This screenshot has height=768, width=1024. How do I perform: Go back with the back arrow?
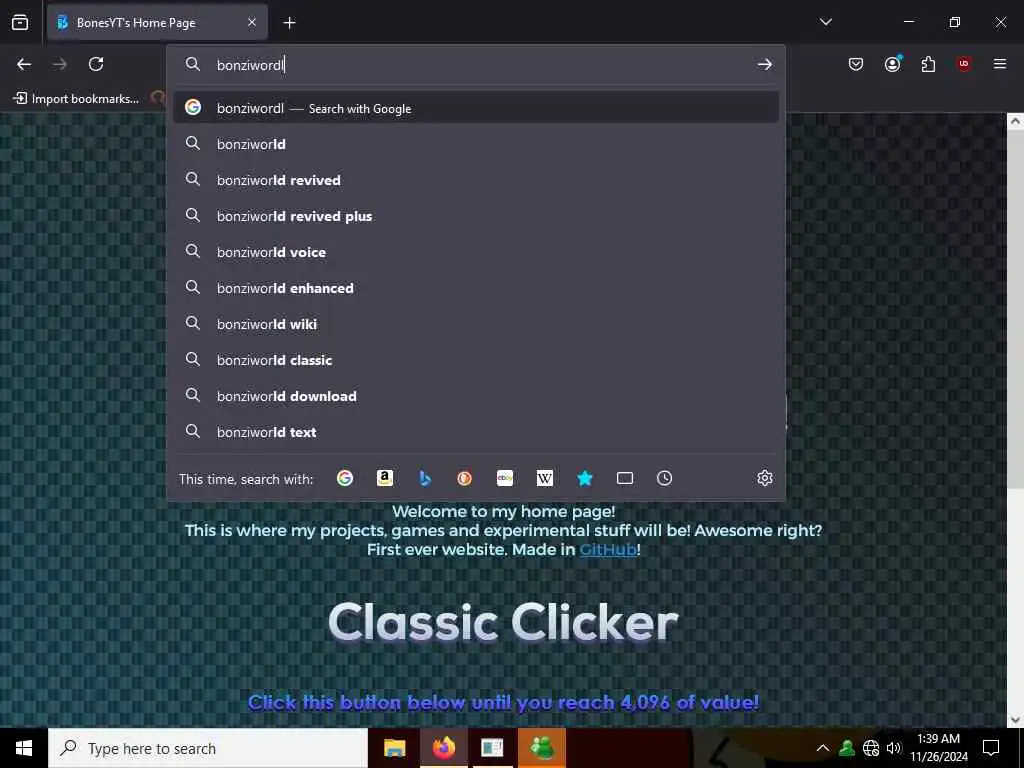coord(24,64)
